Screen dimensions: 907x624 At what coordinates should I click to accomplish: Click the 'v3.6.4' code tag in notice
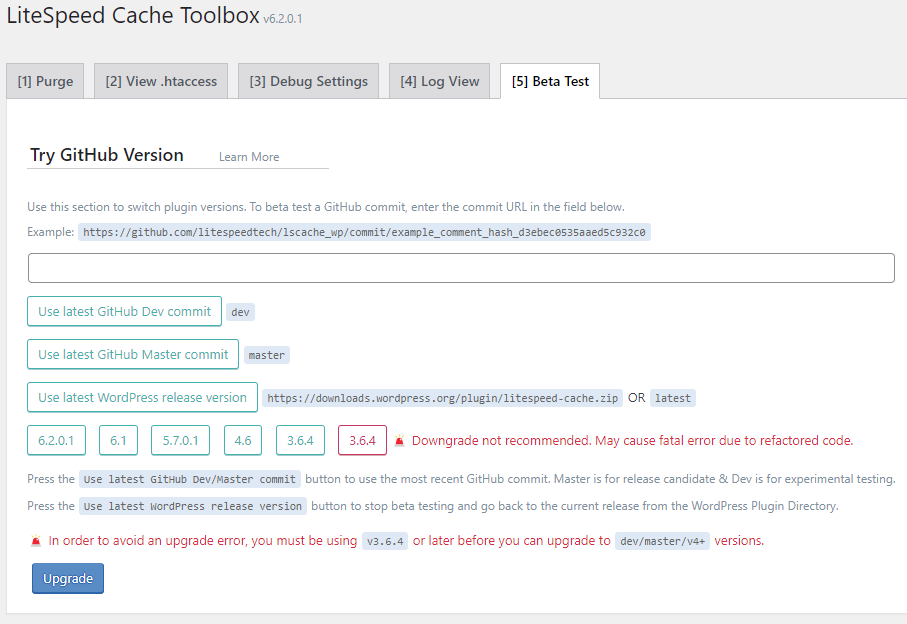(x=385, y=541)
